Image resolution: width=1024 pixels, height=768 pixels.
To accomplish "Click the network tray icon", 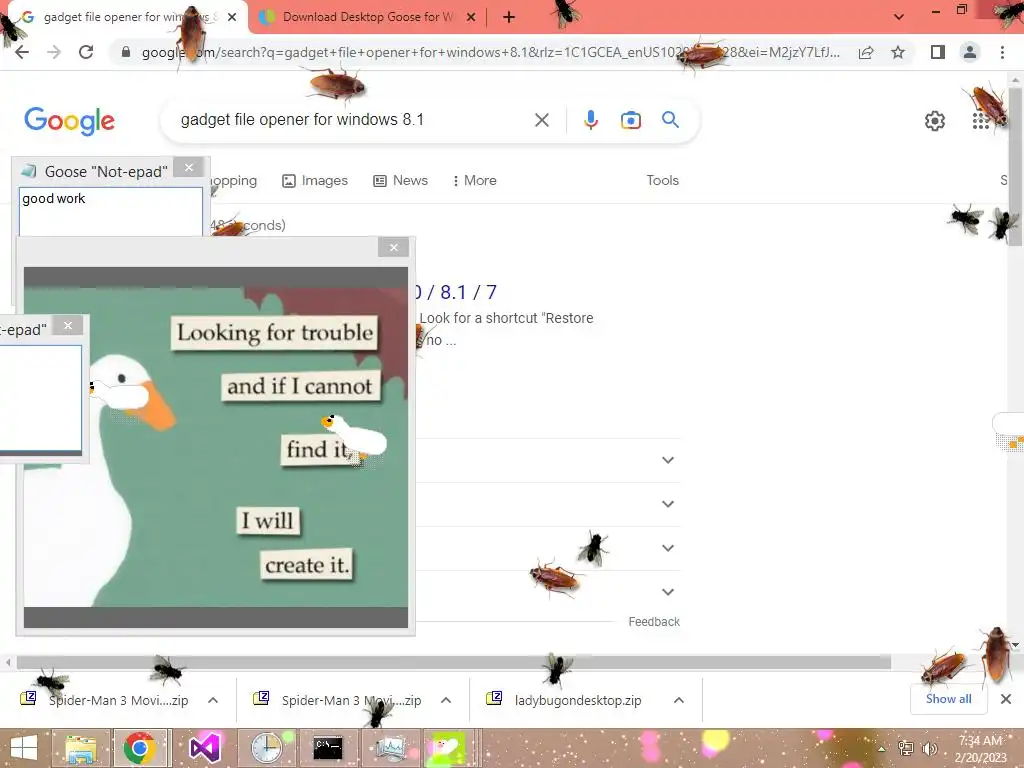I will (x=906, y=748).
